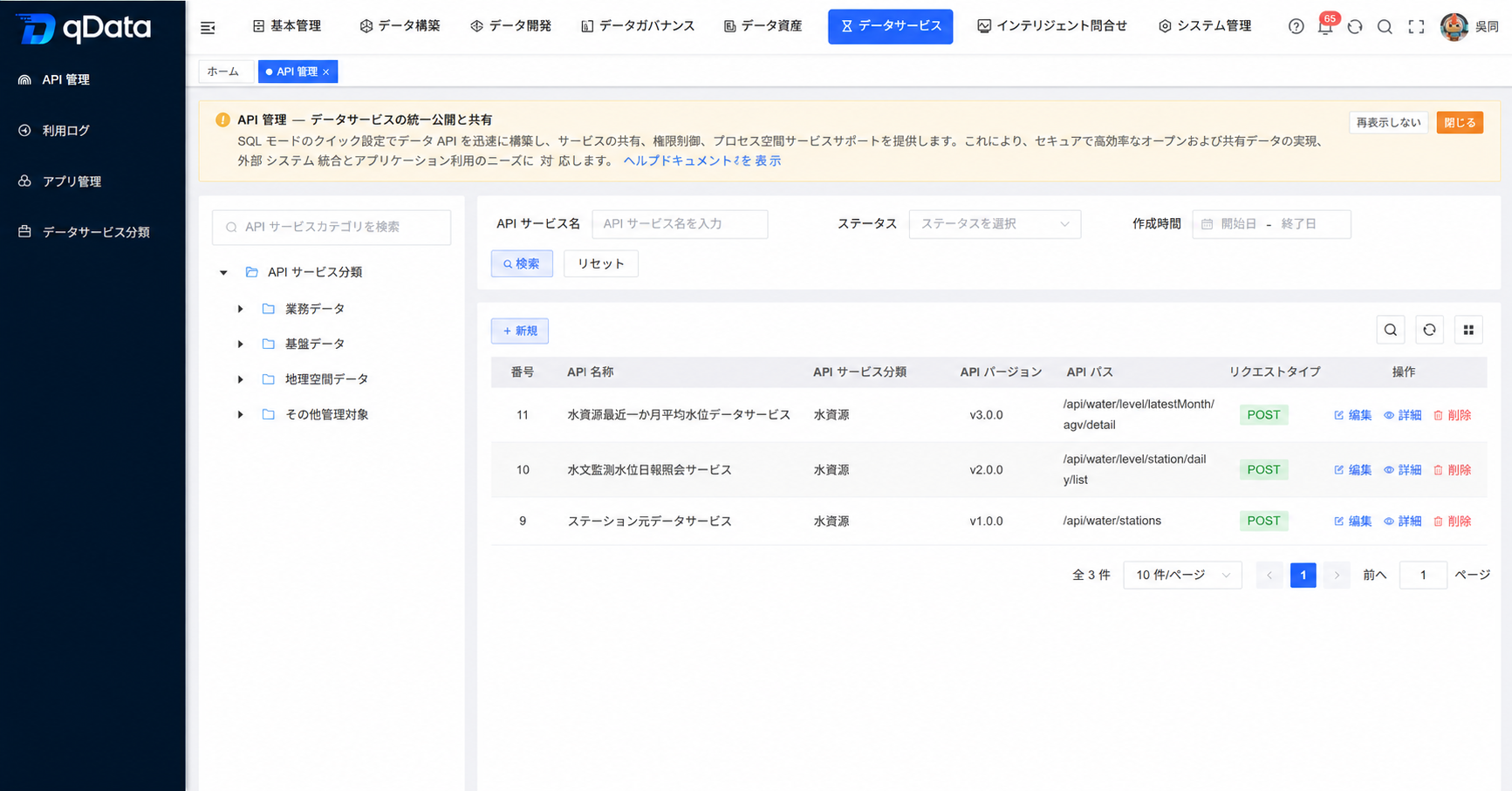Open the help question mark icon
The width and height of the screenshot is (1512, 791).
1296,27
